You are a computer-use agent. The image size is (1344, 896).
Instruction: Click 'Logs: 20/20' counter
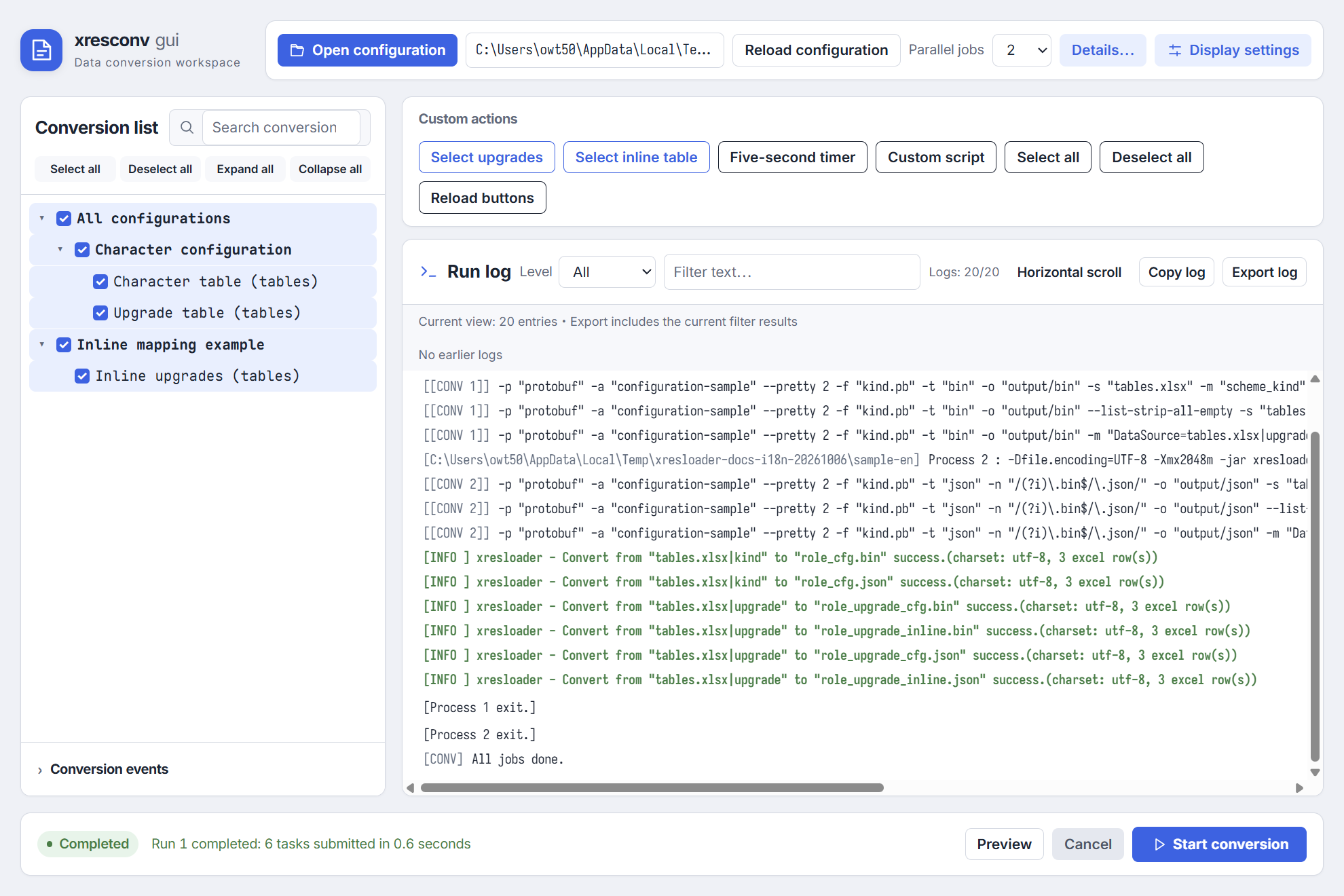(964, 272)
